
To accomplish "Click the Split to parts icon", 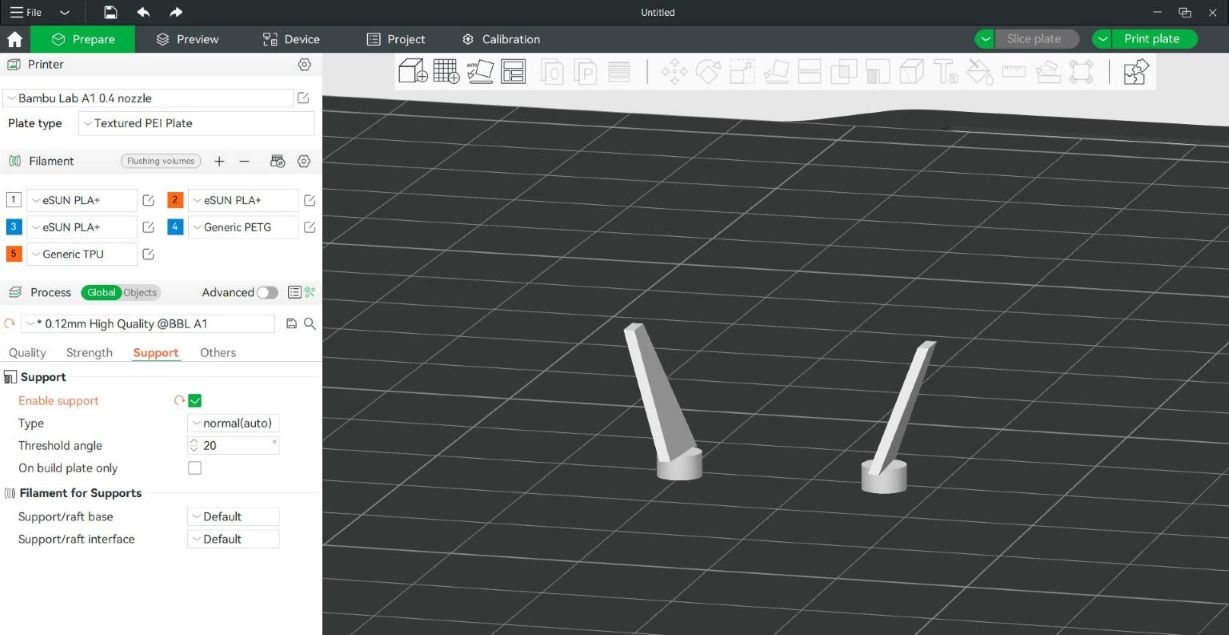I will (x=586, y=71).
